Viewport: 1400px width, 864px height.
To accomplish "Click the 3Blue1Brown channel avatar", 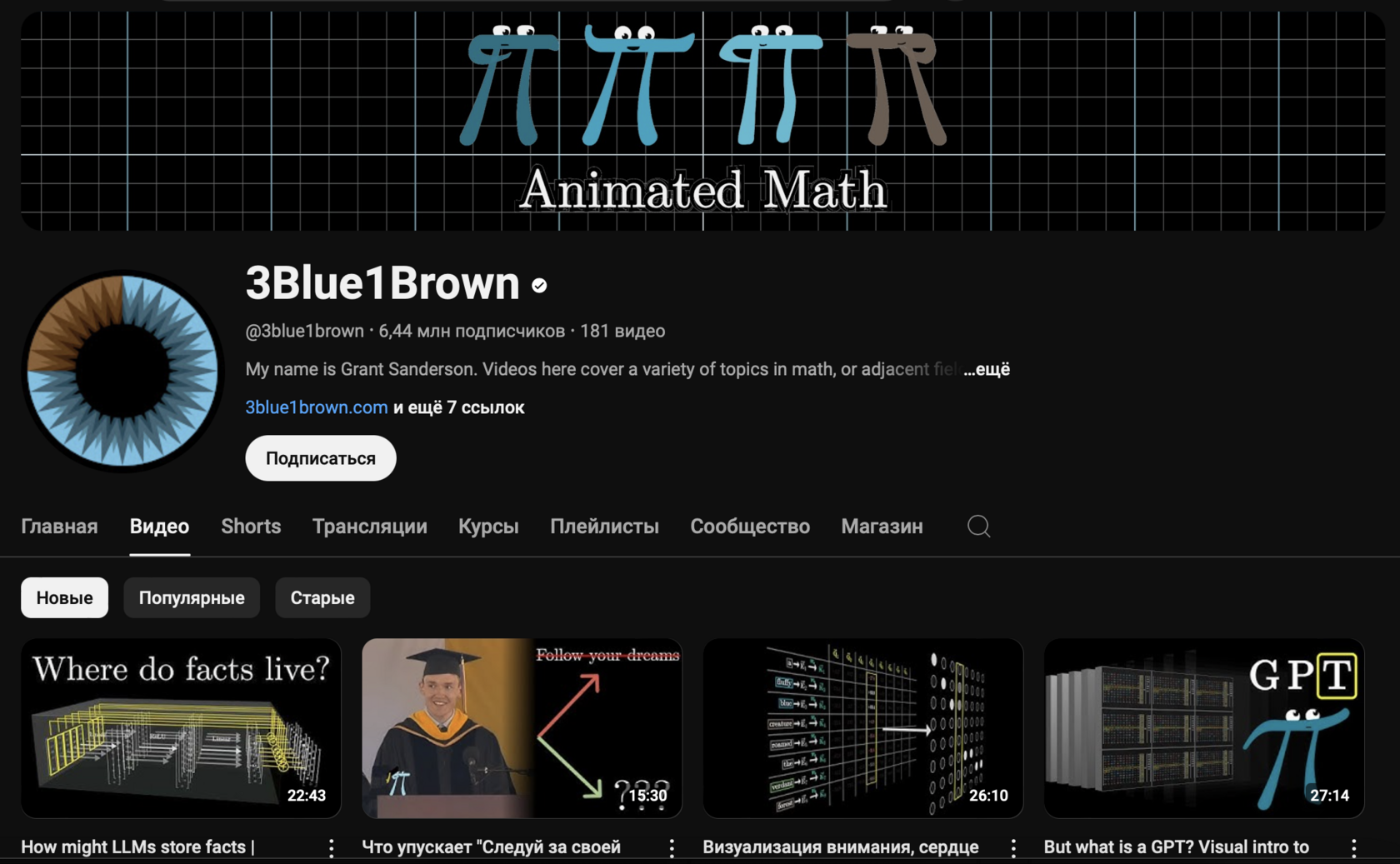I will tap(122, 371).
